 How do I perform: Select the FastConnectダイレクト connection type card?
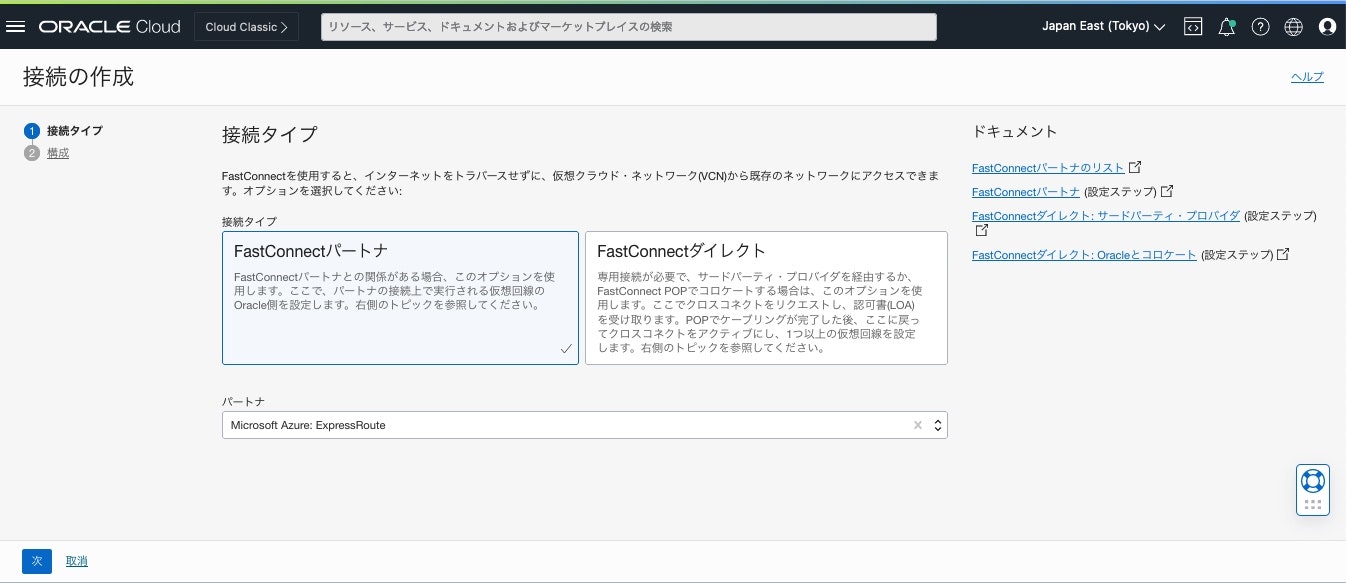pyautogui.click(x=766, y=298)
